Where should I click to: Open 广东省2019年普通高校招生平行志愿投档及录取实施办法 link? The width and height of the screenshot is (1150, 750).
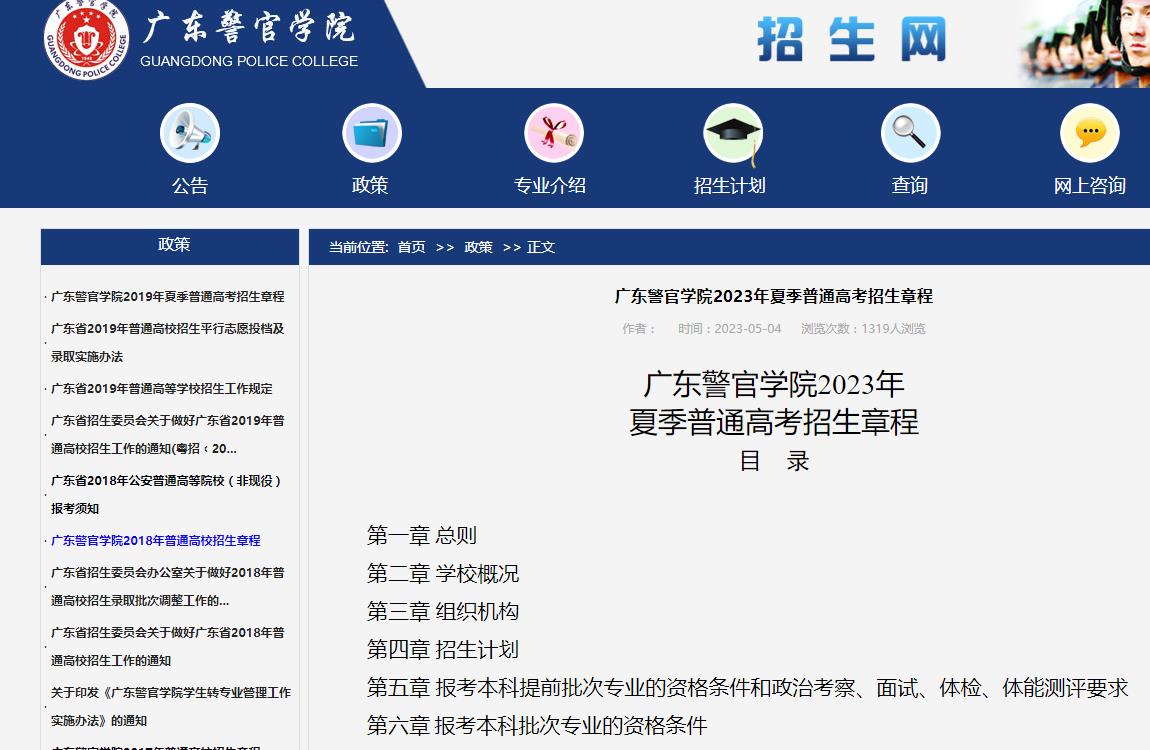click(167, 342)
